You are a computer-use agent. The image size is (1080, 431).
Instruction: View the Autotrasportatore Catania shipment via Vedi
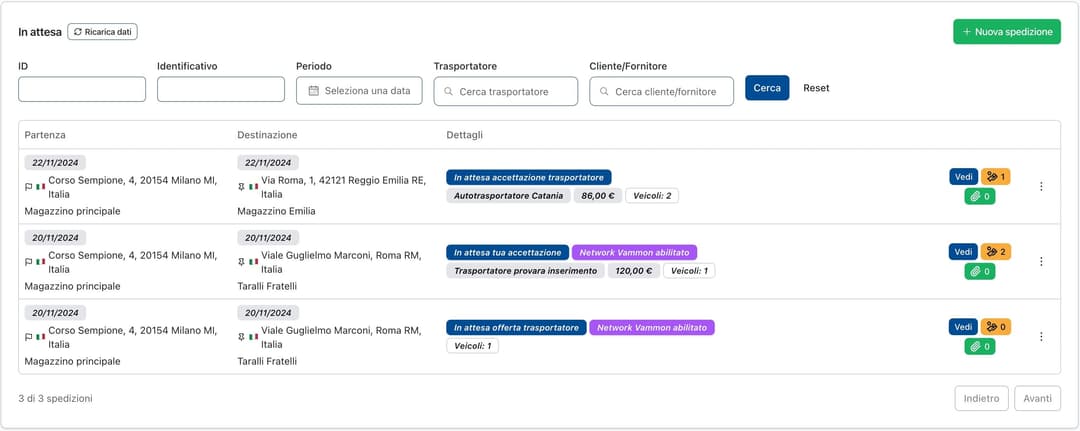tap(964, 177)
